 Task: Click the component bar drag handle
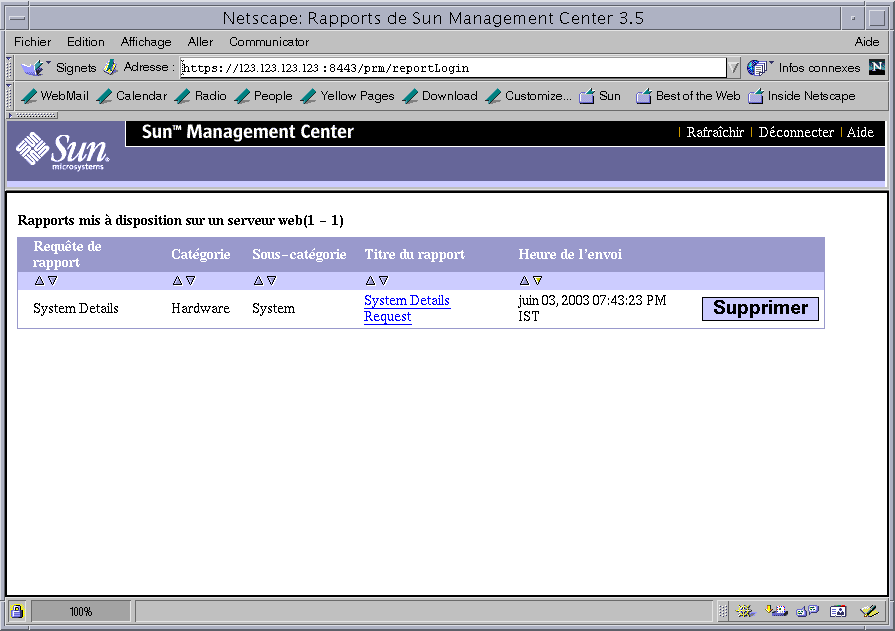[x=723, y=611]
